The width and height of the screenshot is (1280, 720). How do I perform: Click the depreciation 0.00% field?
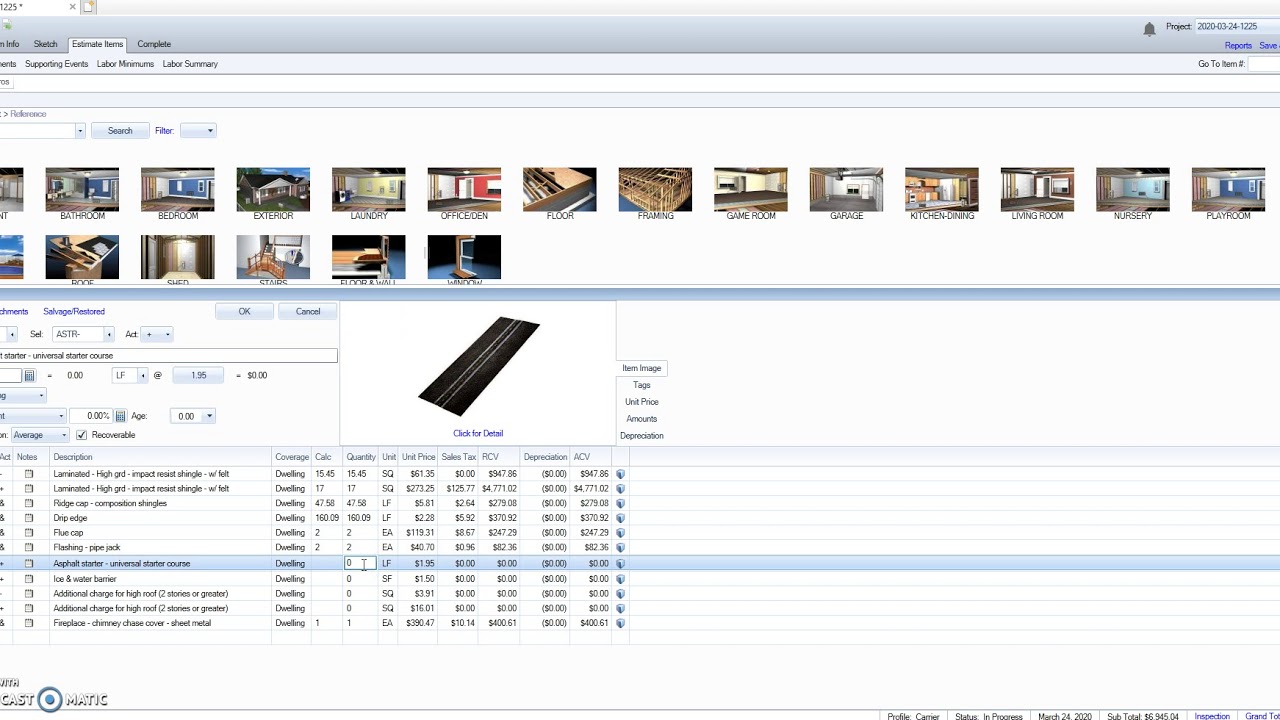click(x=91, y=416)
